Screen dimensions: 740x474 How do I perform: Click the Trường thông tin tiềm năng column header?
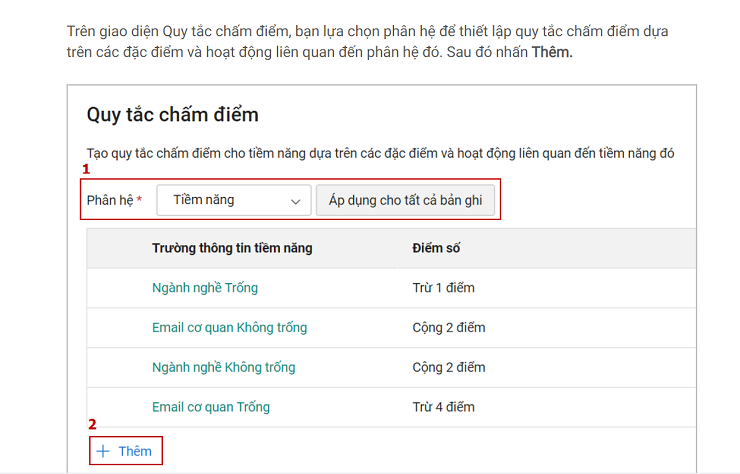click(x=232, y=248)
